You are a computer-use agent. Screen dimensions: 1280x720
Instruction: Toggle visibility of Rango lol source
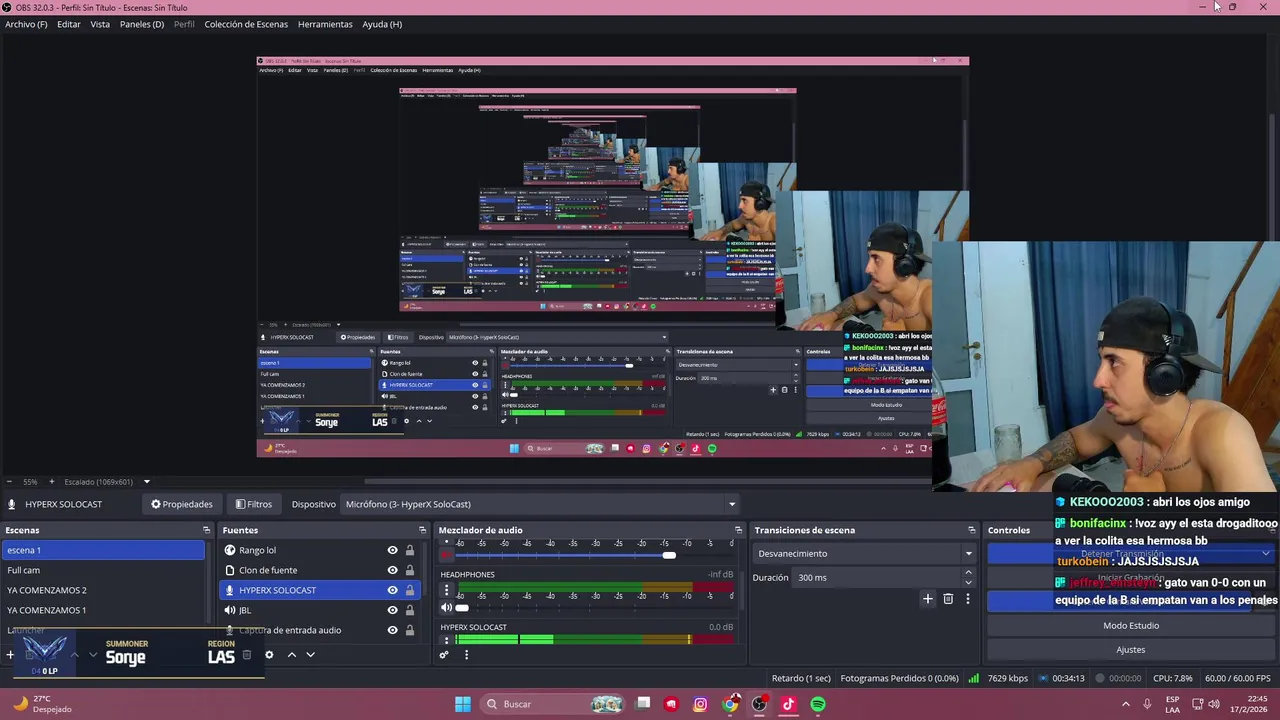pos(392,550)
